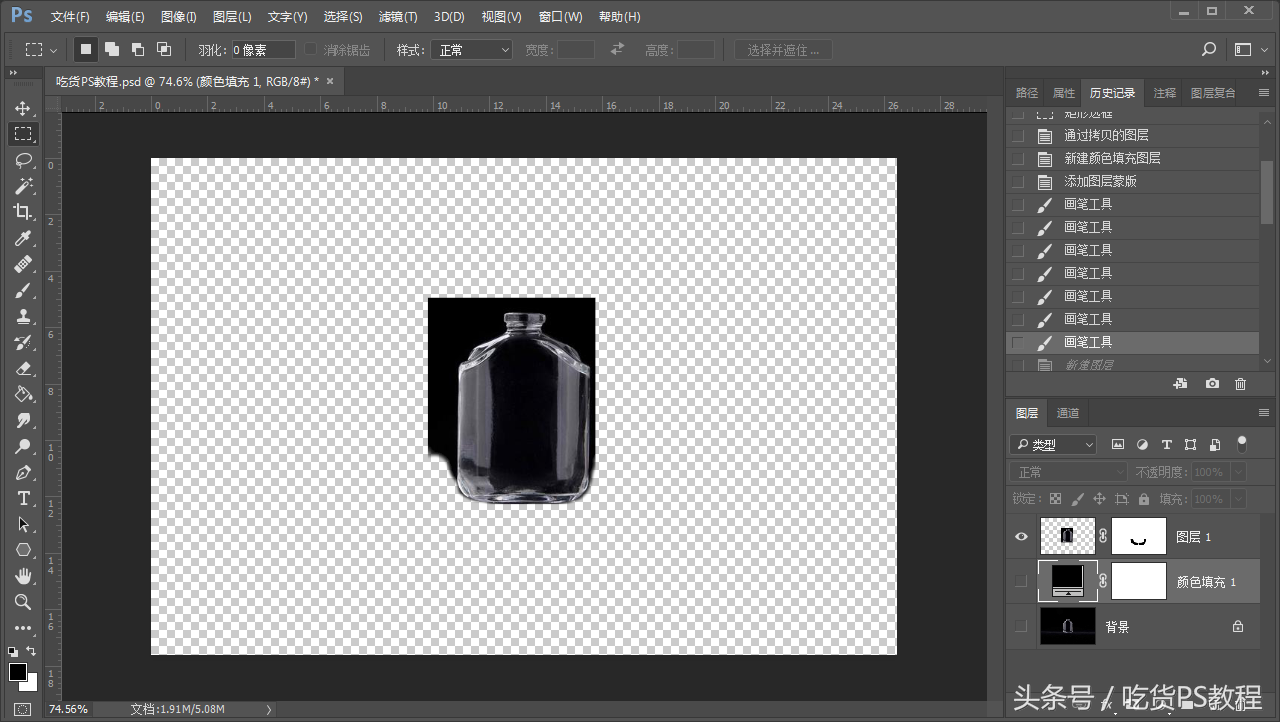The height and width of the screenshot is (722, 1280).
Task: Show the 颜色填充 1 layer visibility
Action: 1021,581
